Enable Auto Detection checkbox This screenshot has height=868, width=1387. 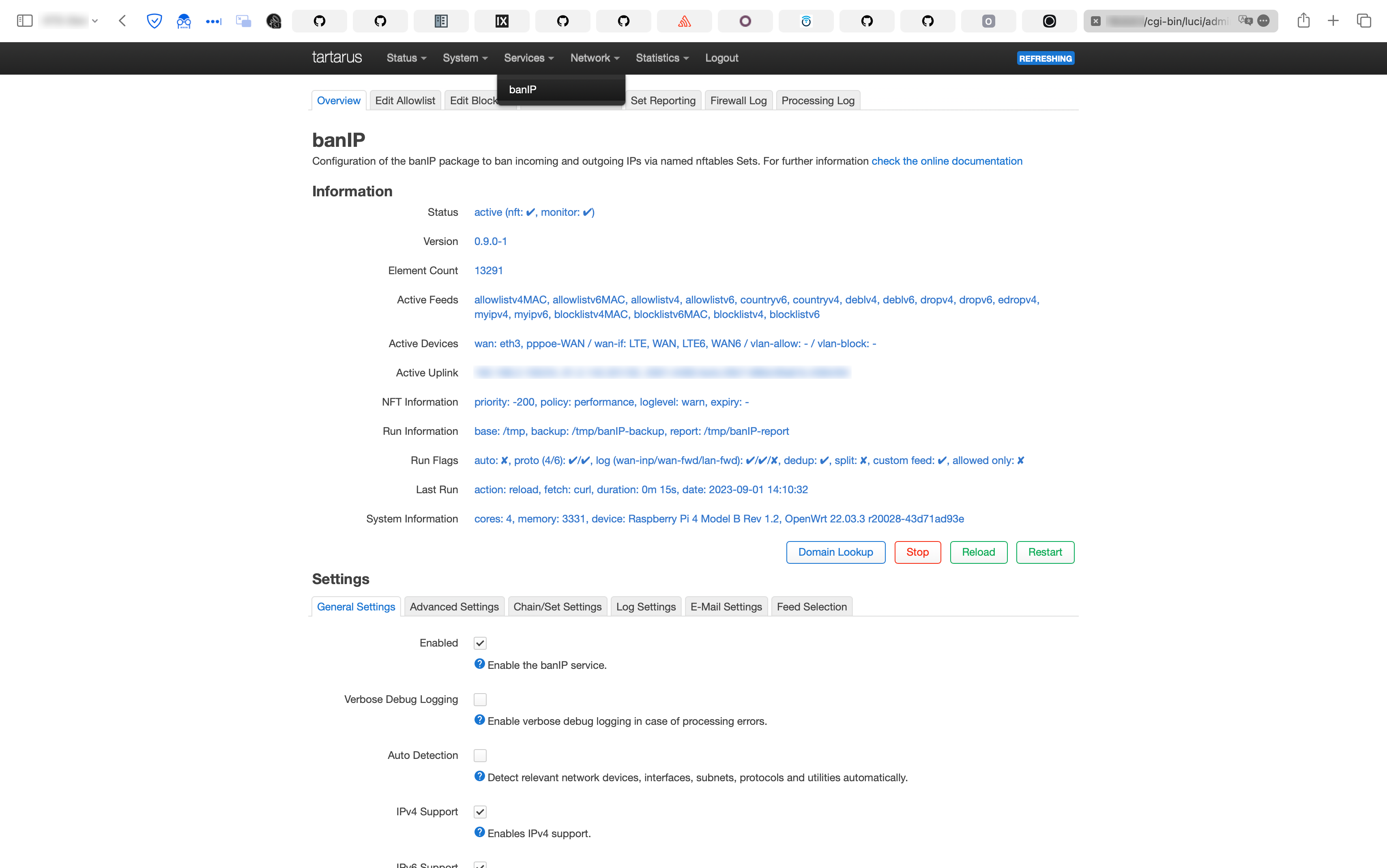click(480, 755)
